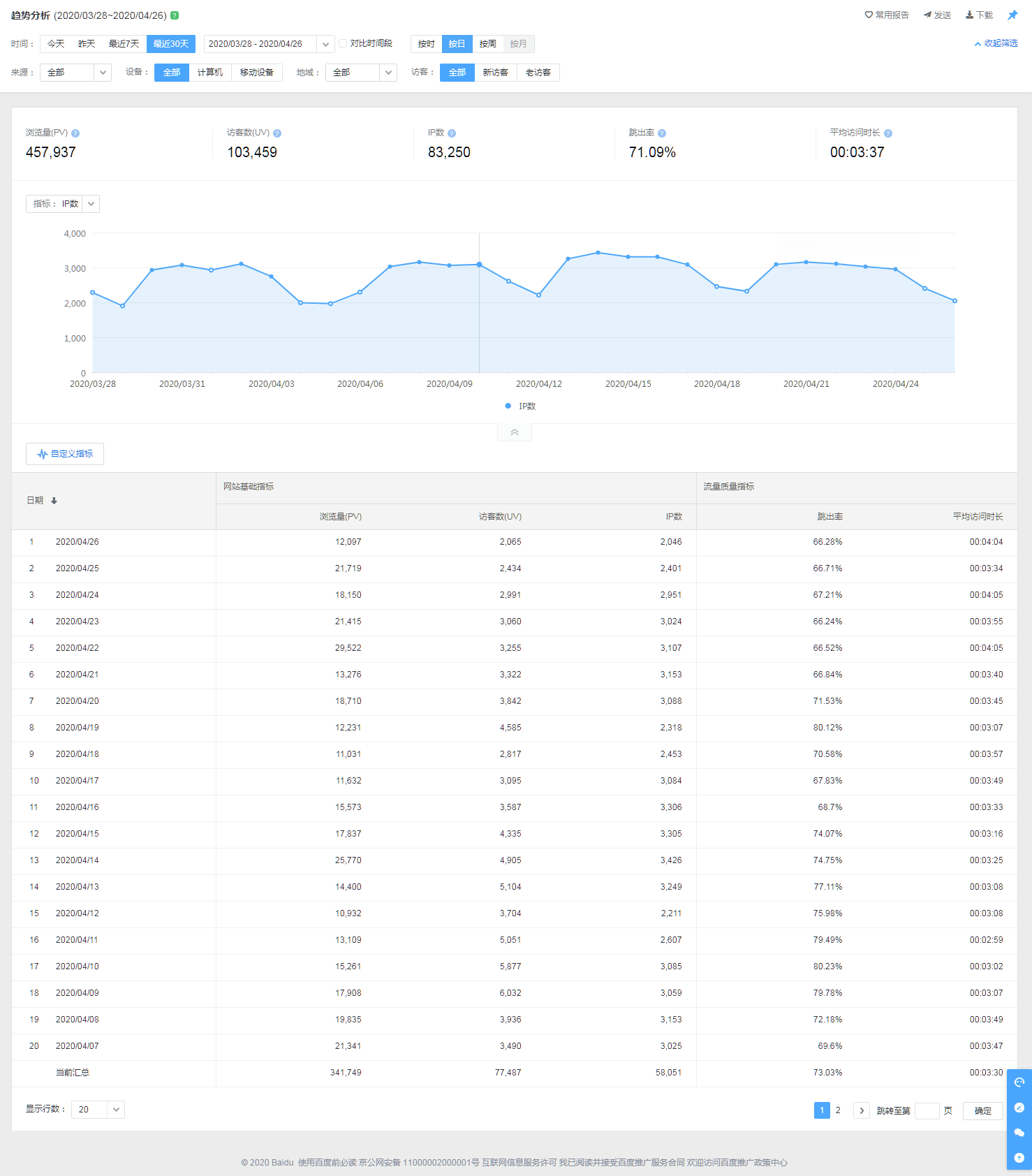Viewport: 1032px width, 1176px height.
Task: Toggle the 对比时间段 checkbox
Action: click(343, 43)
